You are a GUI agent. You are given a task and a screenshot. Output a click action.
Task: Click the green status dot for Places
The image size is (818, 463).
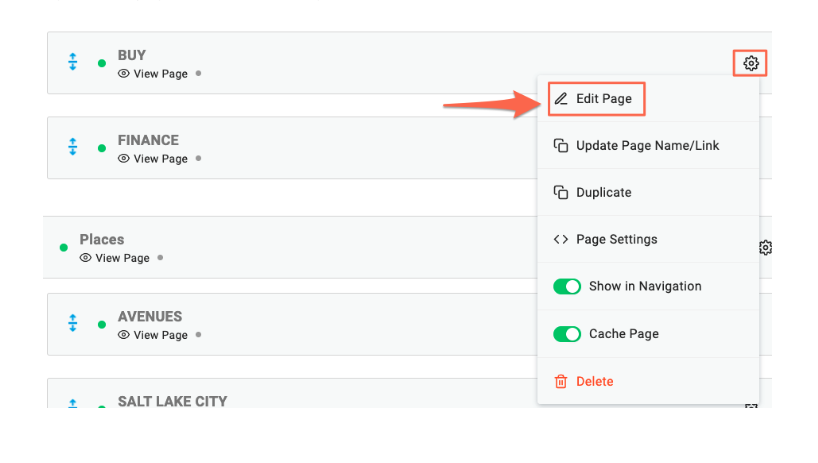pos(64,247)
